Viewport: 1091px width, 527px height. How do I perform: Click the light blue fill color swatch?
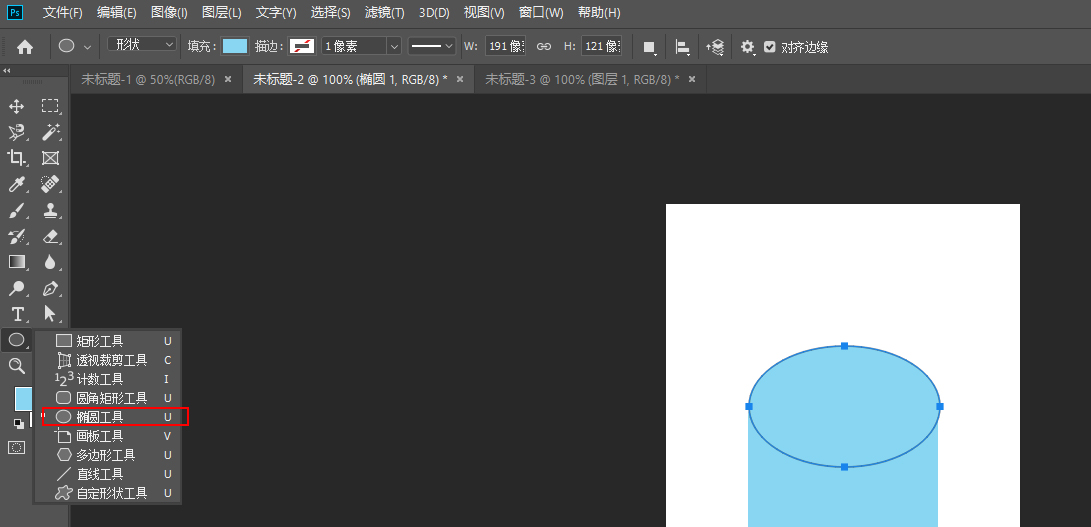pos(235,46)
